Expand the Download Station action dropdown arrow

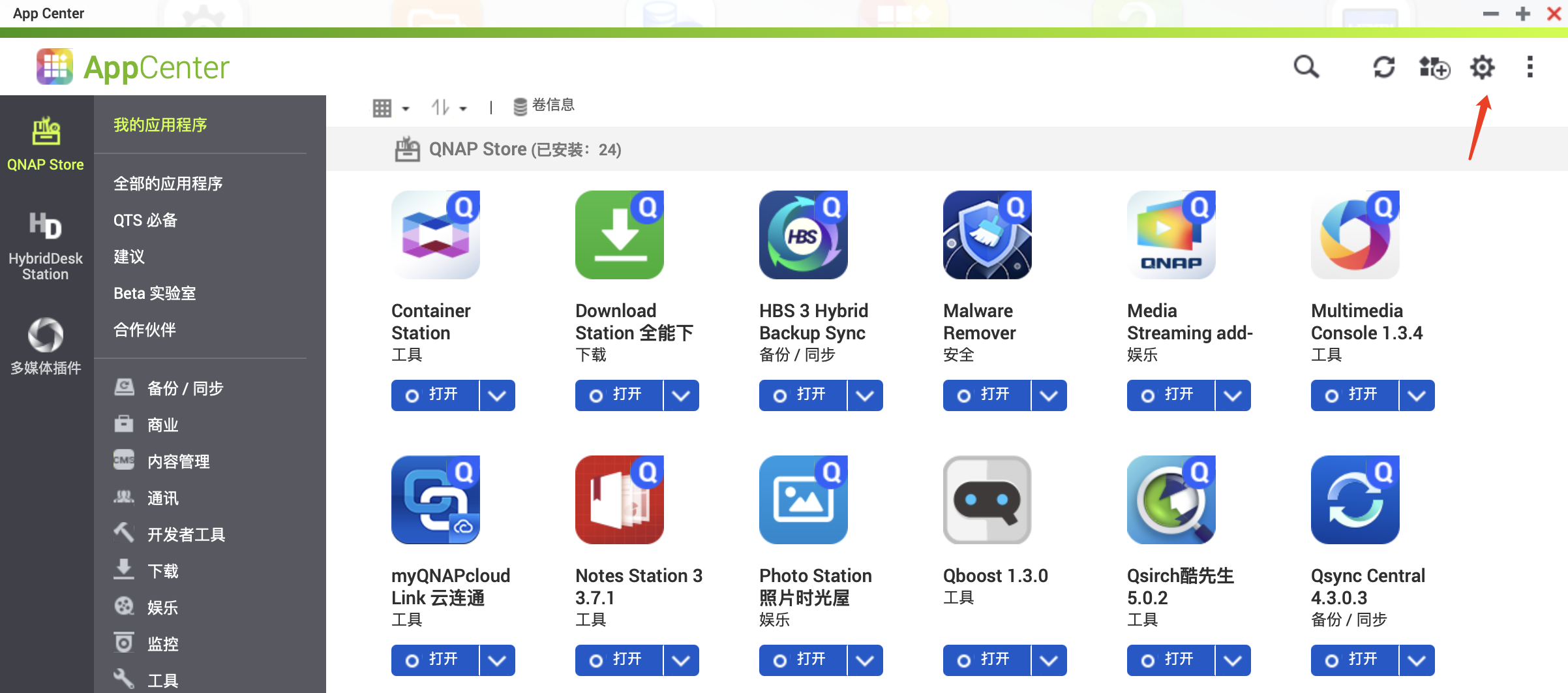click(x=681, y=395)
